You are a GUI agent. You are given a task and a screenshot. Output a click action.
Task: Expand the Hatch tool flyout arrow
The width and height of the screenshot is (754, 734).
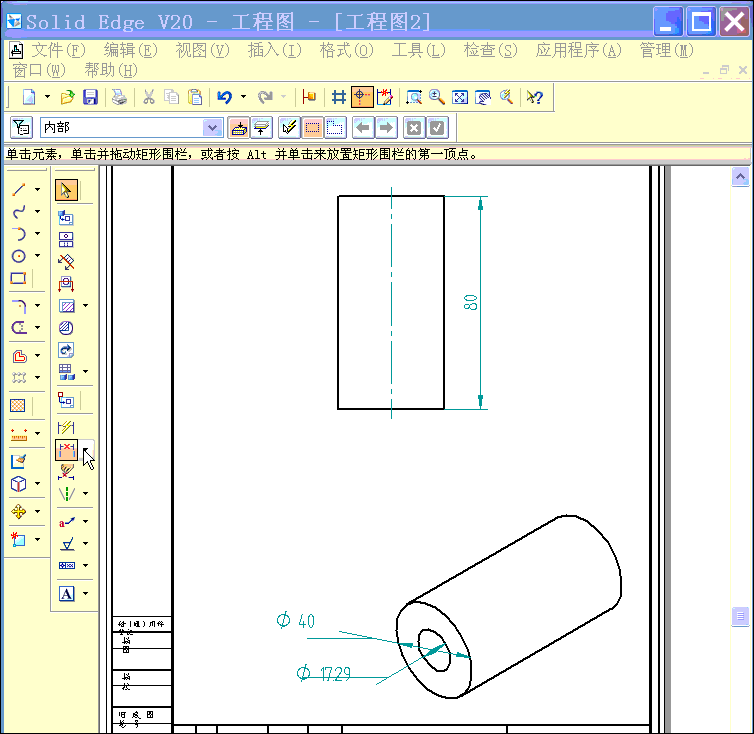pos(86,306)
